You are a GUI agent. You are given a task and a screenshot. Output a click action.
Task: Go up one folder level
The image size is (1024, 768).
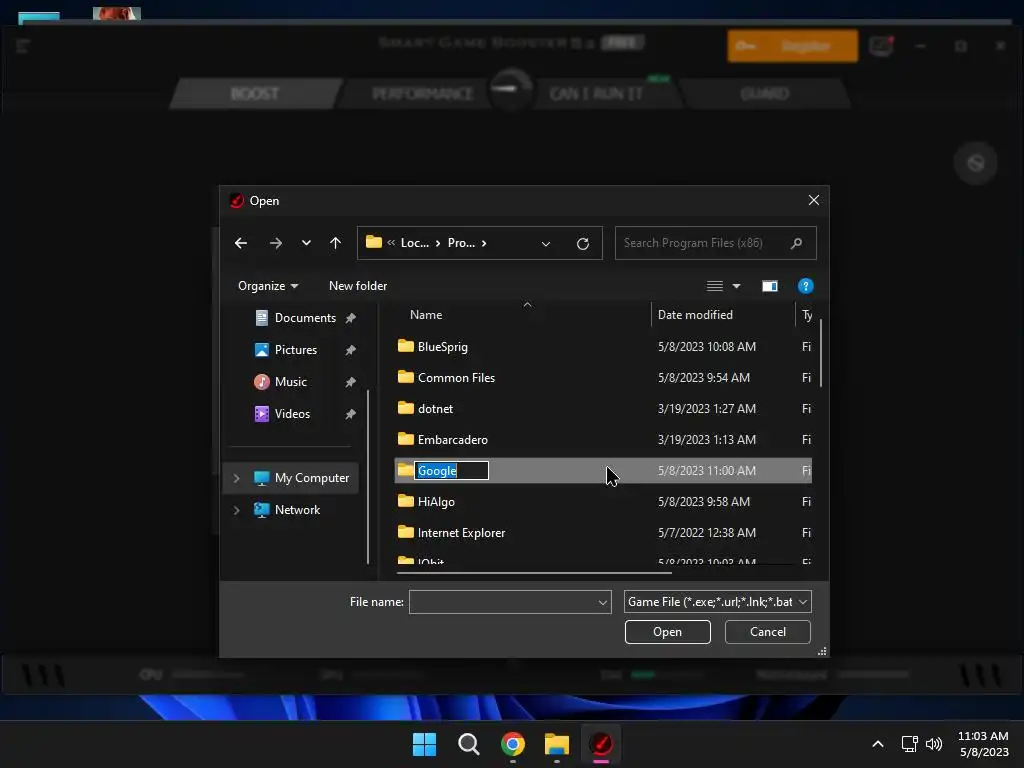click(336, 243)
